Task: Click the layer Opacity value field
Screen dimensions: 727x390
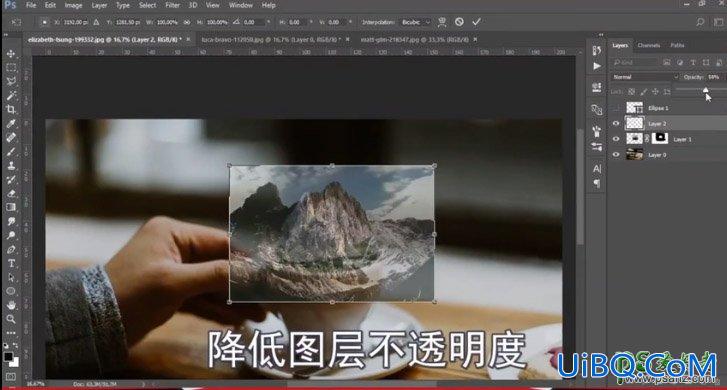Action: [714, 77]
